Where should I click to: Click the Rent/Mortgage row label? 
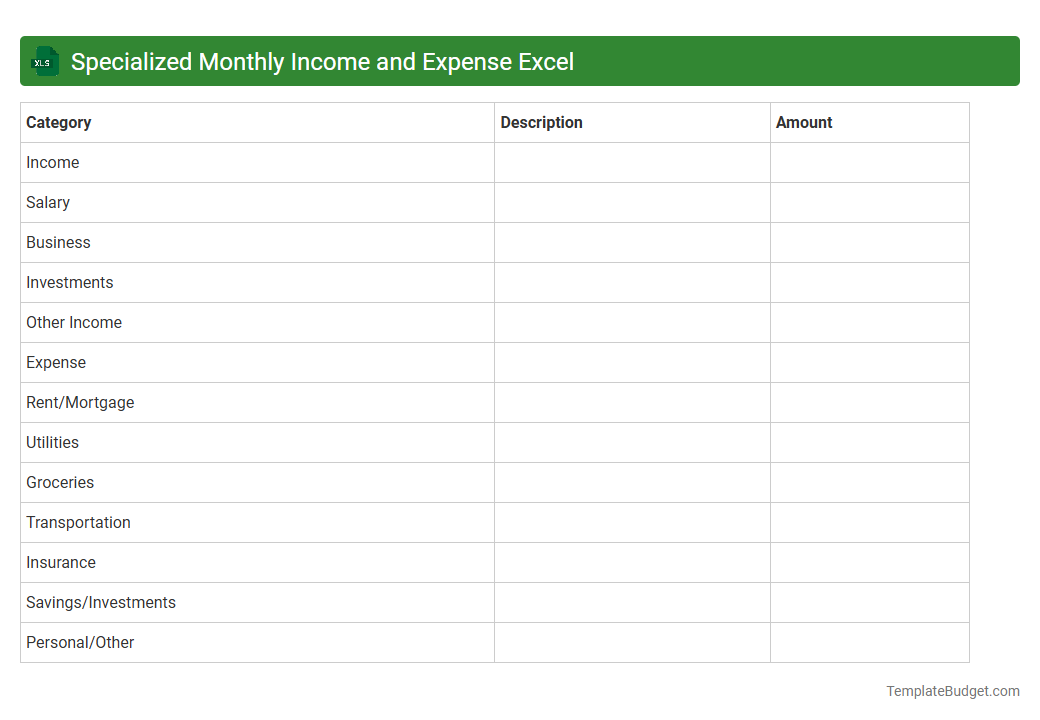coord(80,402)
